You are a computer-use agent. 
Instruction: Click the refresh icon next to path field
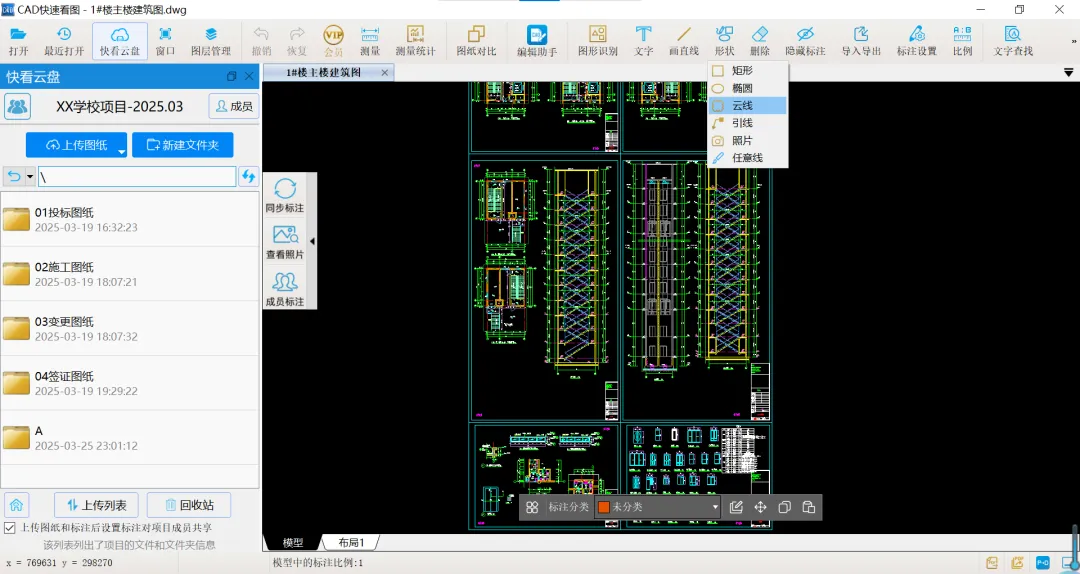tap(248, 176)
